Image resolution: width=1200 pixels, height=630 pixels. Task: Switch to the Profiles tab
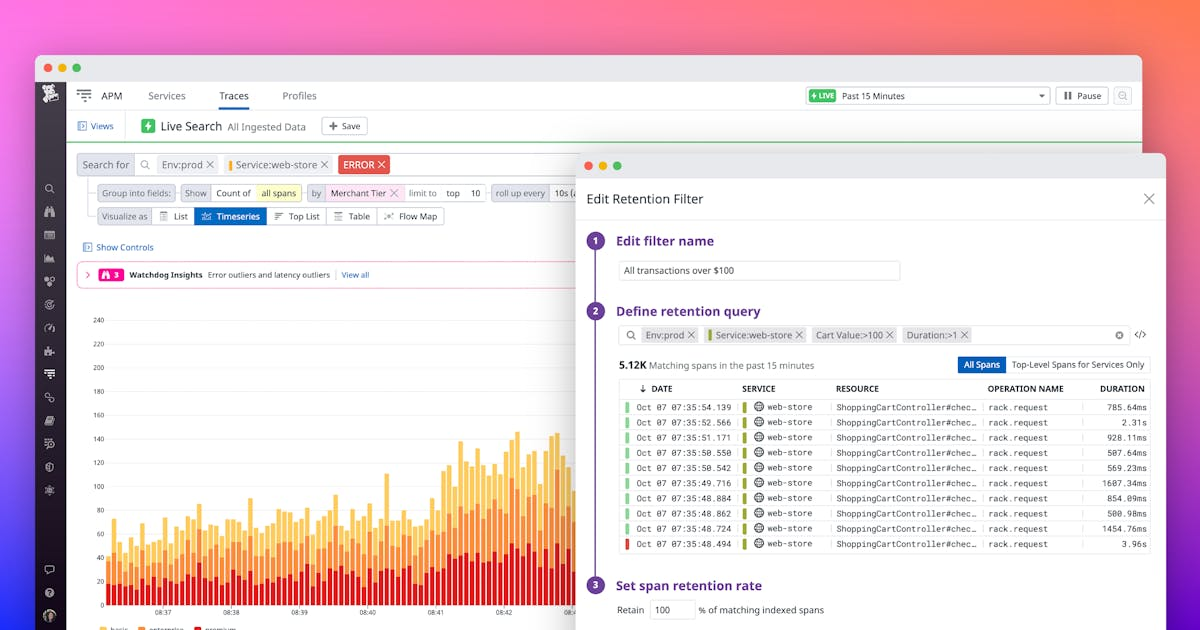(x=299, y=95)
